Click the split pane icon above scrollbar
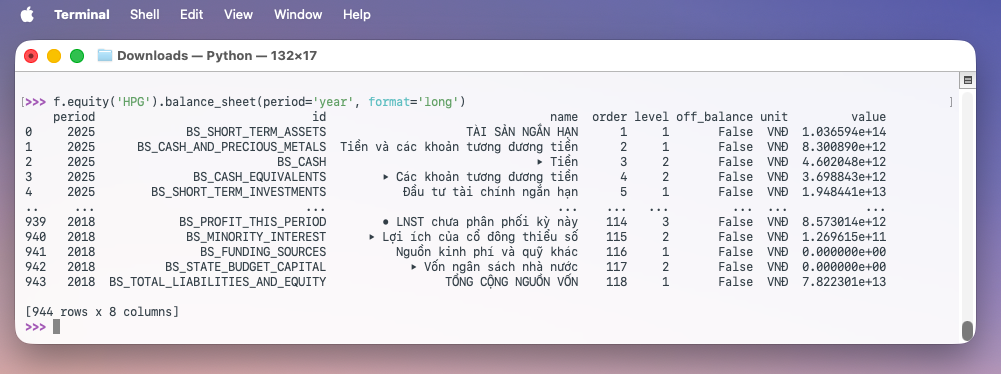 pos(968,80)
